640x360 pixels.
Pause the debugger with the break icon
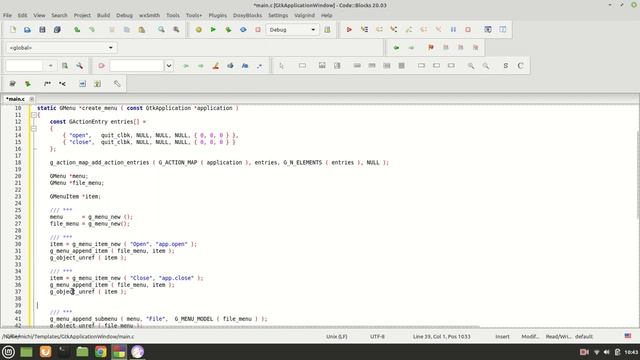[x=453, y=29]
